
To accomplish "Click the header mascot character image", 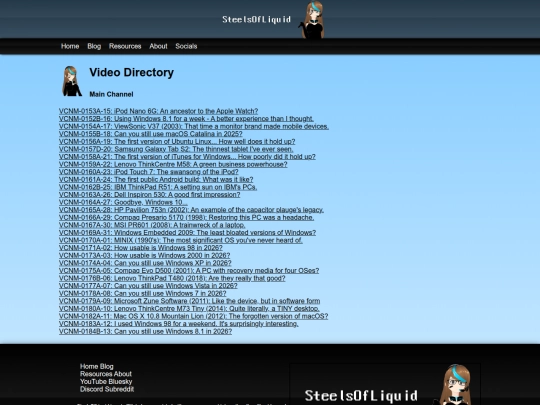I will point(312,19).
